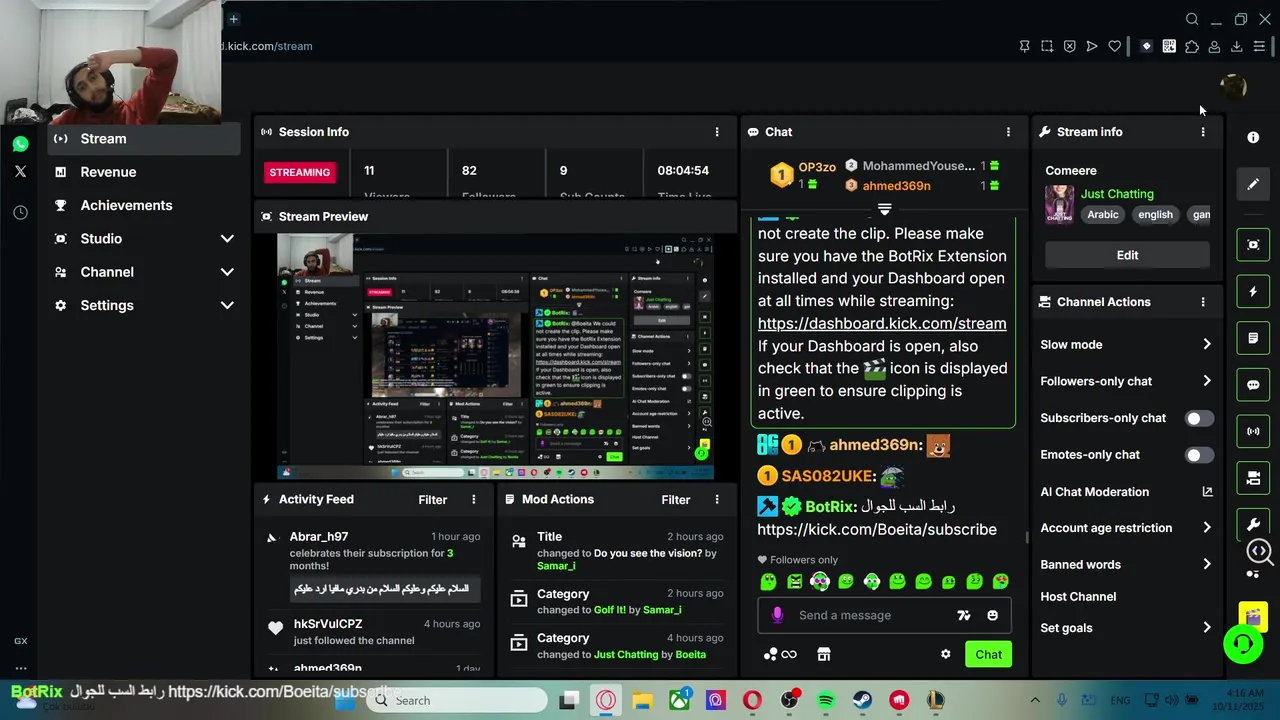
Task: Expand the chat leaderboard handle
Action: [x=884, y=209]
